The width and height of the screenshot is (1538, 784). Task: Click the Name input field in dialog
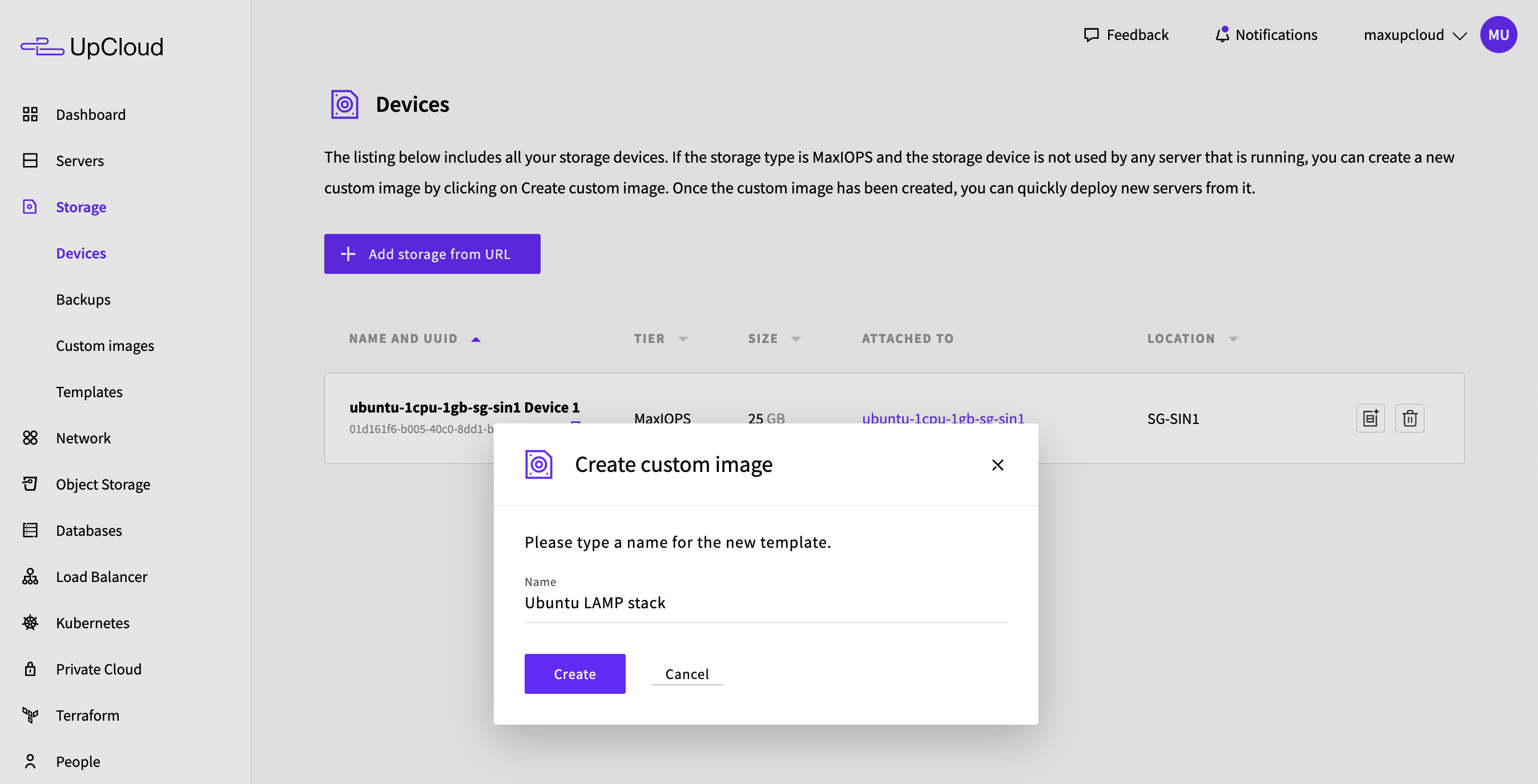click(x=766, y=603)
